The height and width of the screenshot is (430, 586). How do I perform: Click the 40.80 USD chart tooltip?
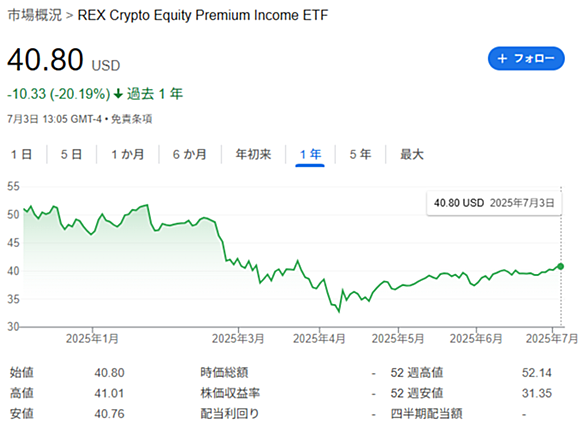tap(494, 203)
